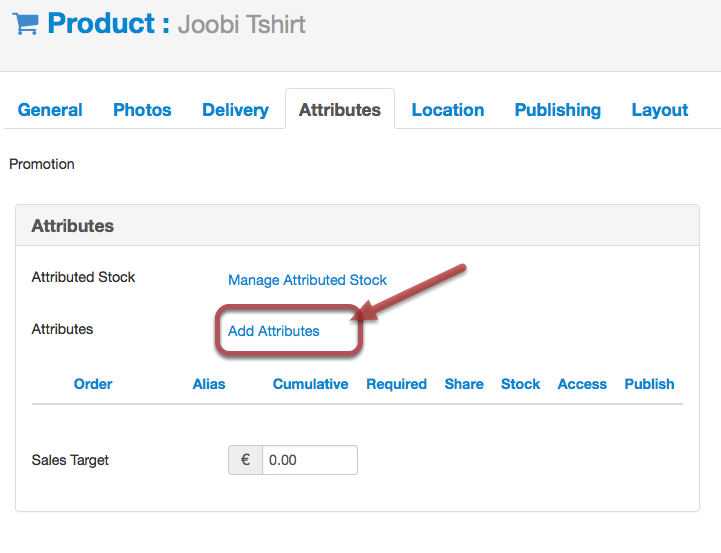
Task: Select the Attributes tab
Action: click(340, 110)
